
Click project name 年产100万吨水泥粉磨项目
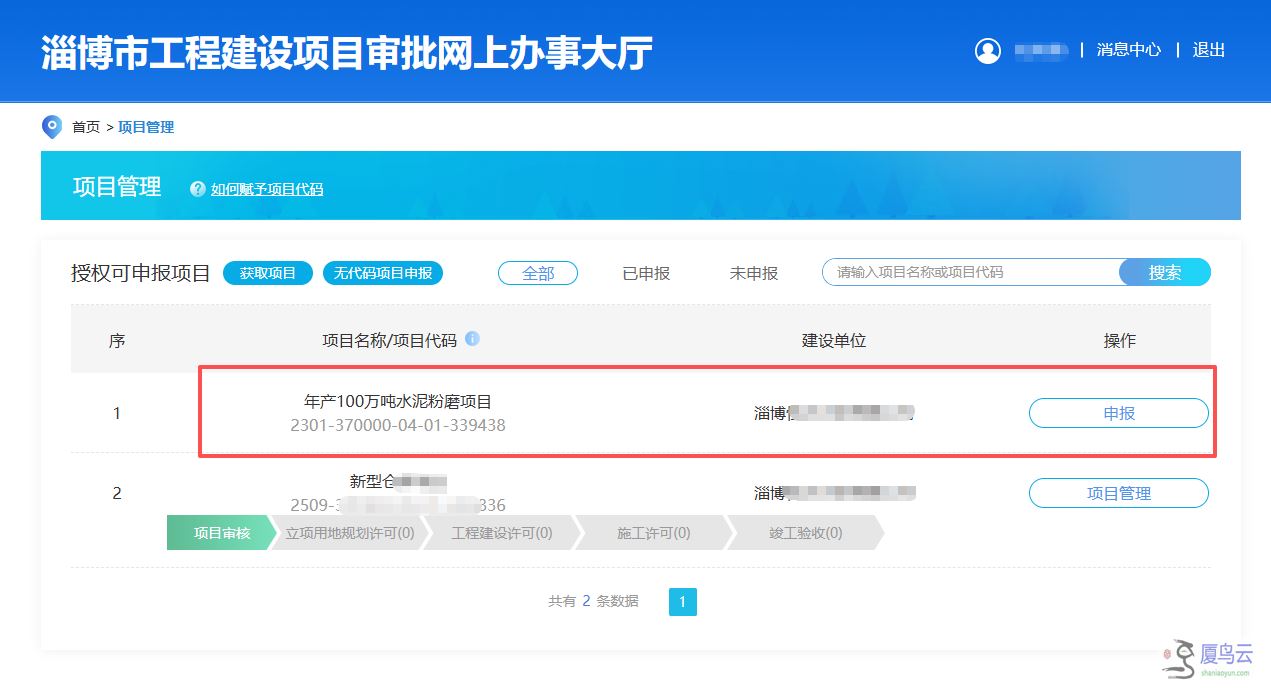pos(398,402)
